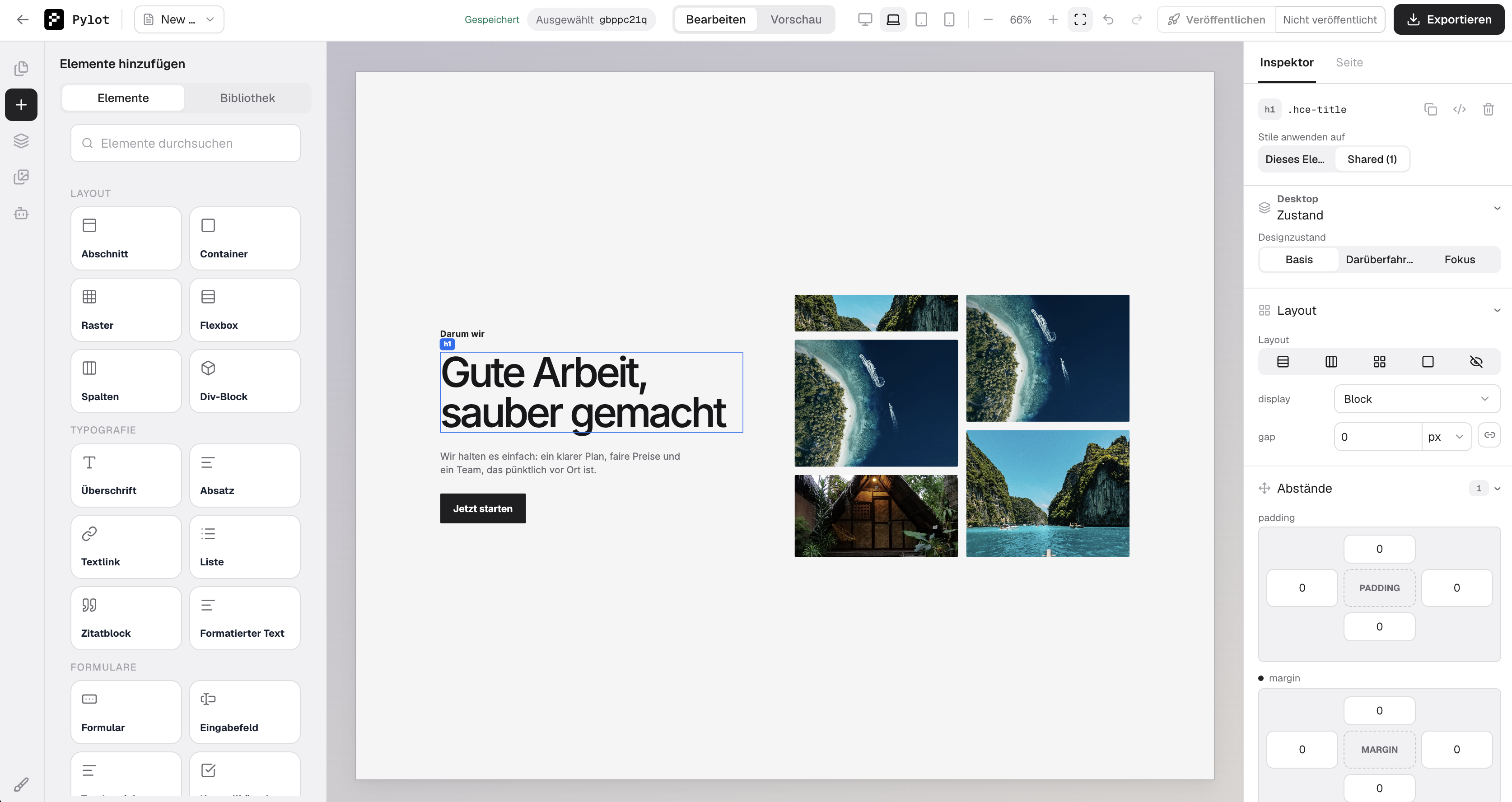This screenshot has height=802, width=1512.
Task: Click the fit-to-screen icon
Action: point(1080,19)
